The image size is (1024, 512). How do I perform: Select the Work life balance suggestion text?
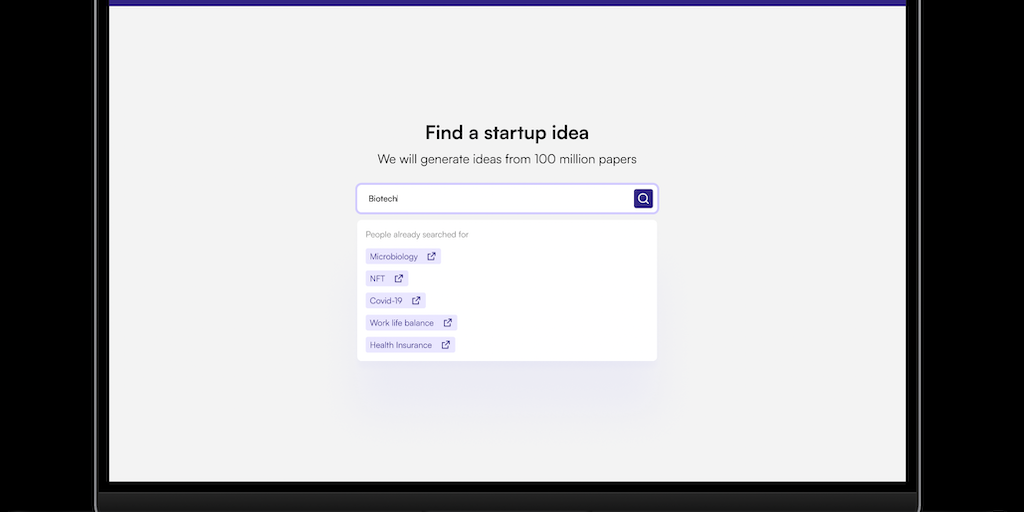click(401, 323)
